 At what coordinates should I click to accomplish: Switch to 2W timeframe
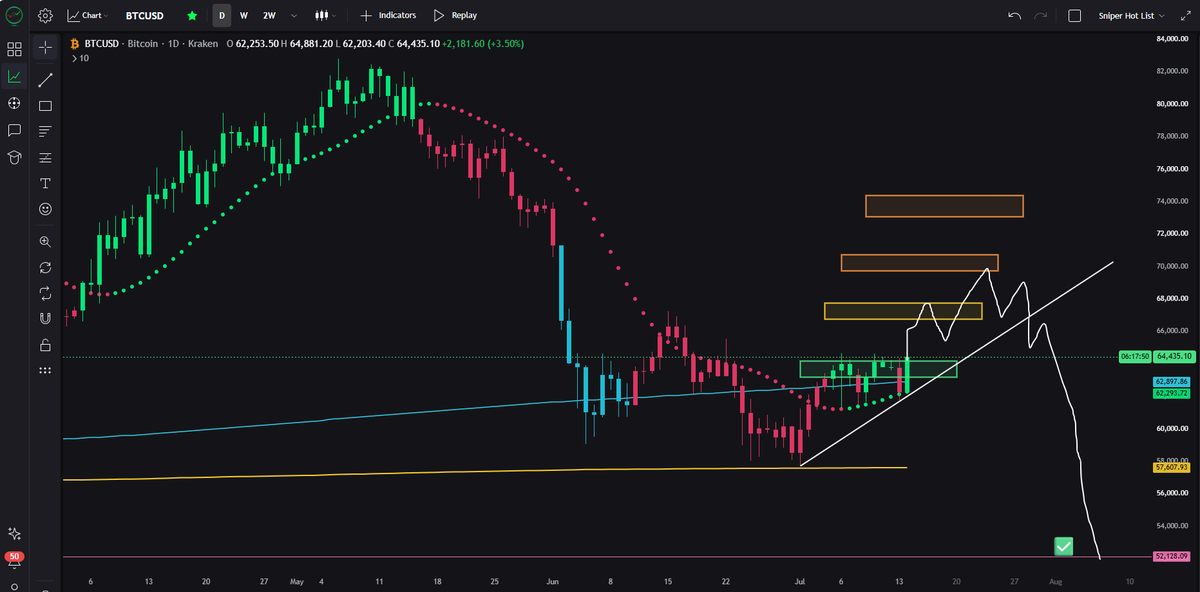coord(269,15)
